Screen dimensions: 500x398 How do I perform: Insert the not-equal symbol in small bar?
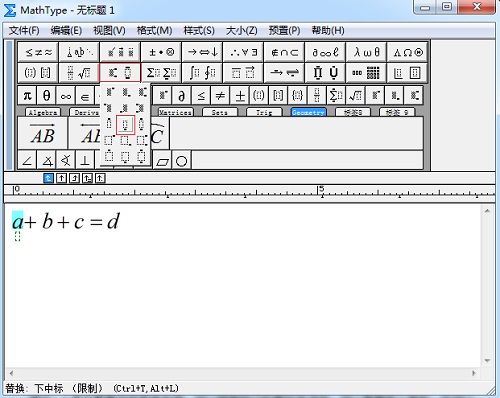click(x=220, y=96)
